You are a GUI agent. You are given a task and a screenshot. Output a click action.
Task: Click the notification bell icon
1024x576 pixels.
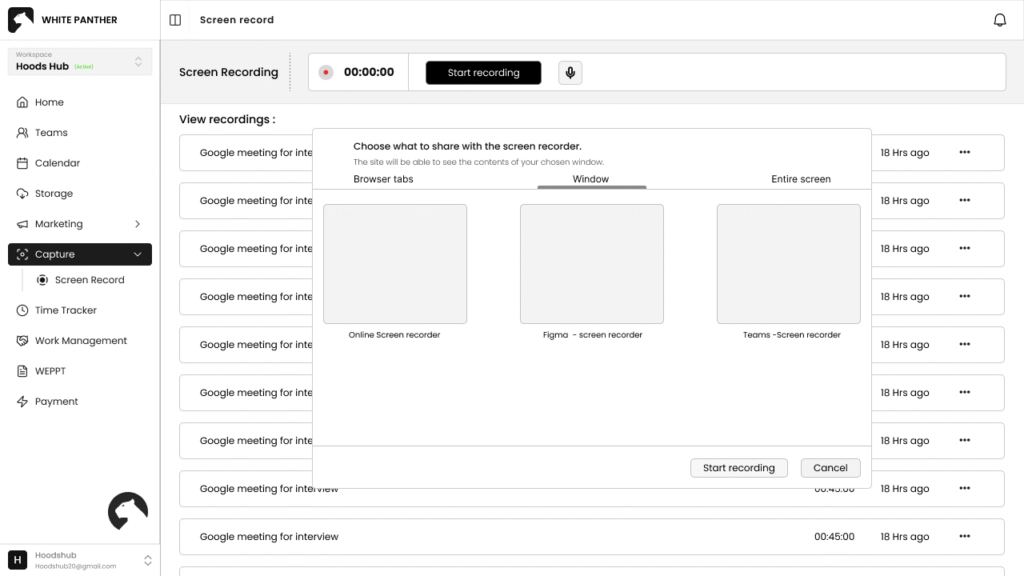tap(999, 20)
